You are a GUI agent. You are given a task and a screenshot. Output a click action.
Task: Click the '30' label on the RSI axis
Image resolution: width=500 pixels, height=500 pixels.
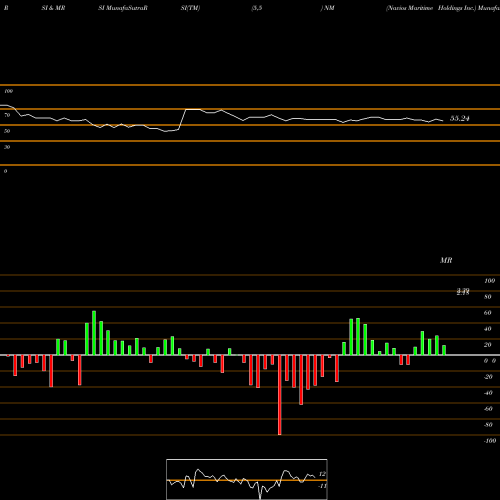pos(7,147)
